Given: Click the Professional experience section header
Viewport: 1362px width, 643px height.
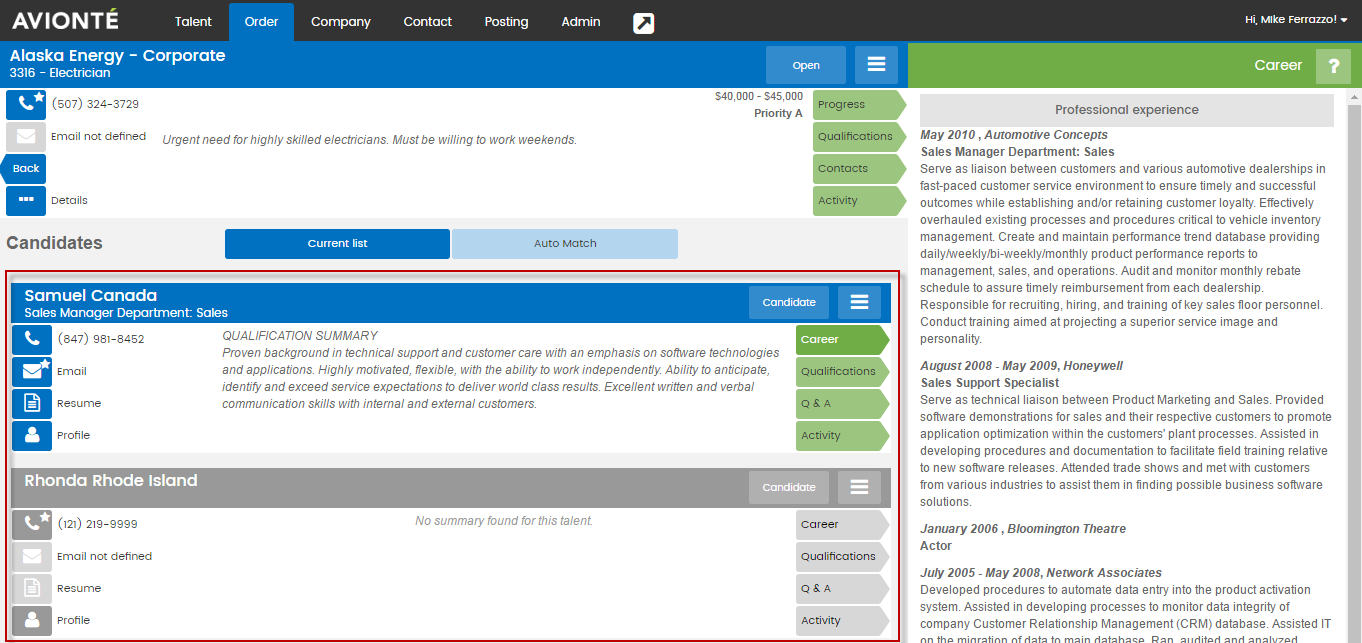Looking at the screenshot, I should 1127,110.
